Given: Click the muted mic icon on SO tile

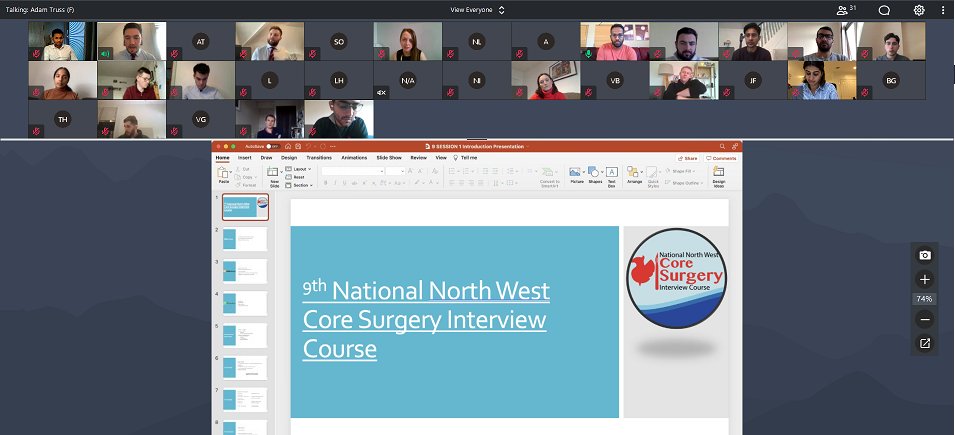Looking at the screenshot, I should tap(312, 54).
